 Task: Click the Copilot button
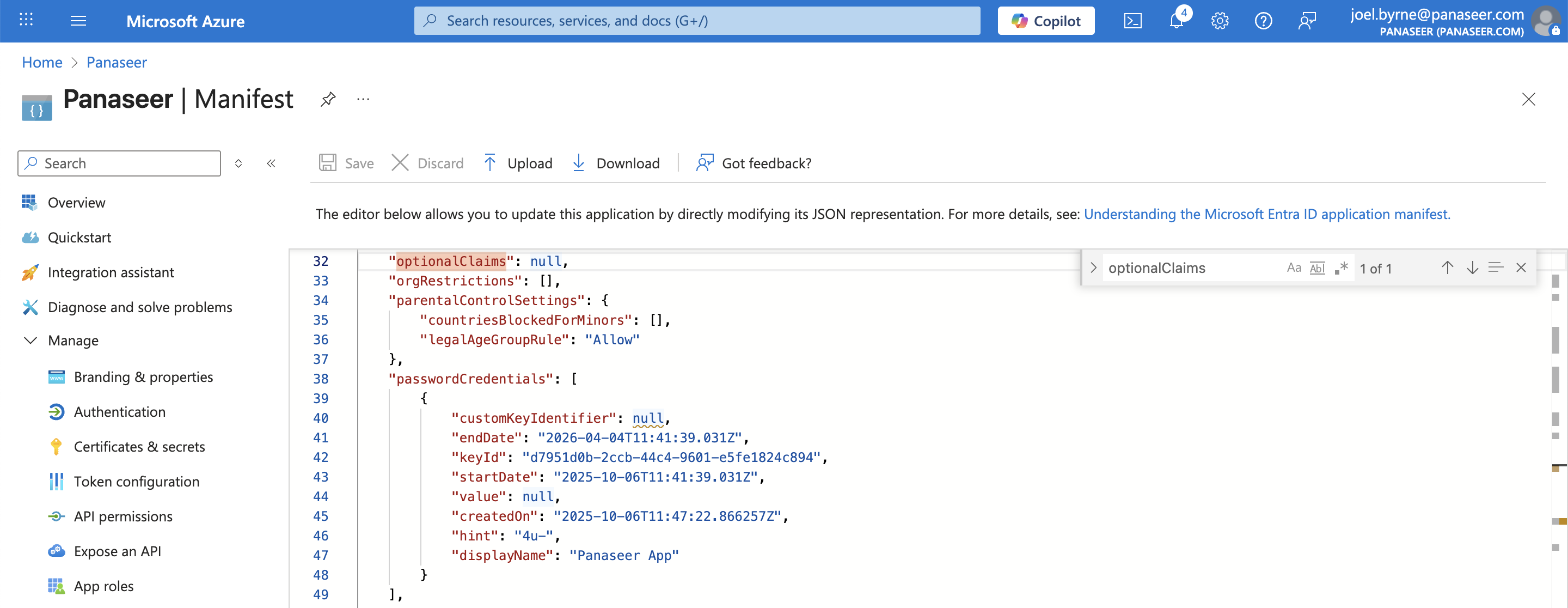pyautogui.click(x=1046, y=21)
